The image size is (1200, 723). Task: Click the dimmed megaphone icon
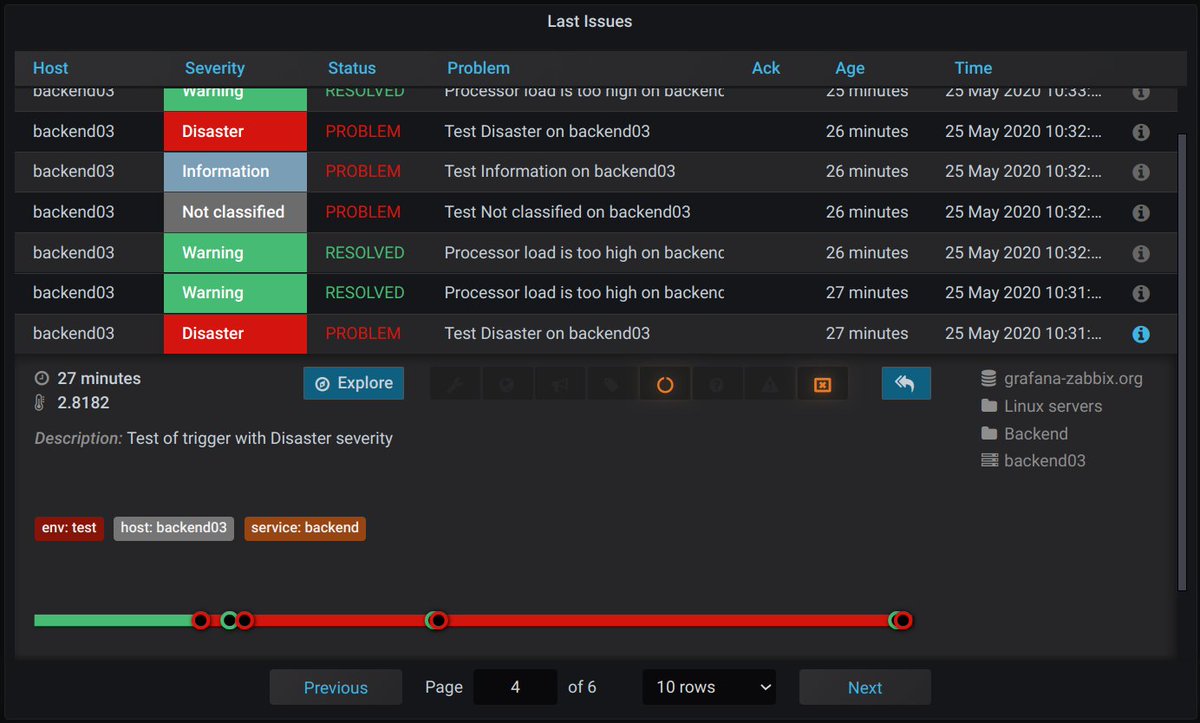click(x=561, y=385)
